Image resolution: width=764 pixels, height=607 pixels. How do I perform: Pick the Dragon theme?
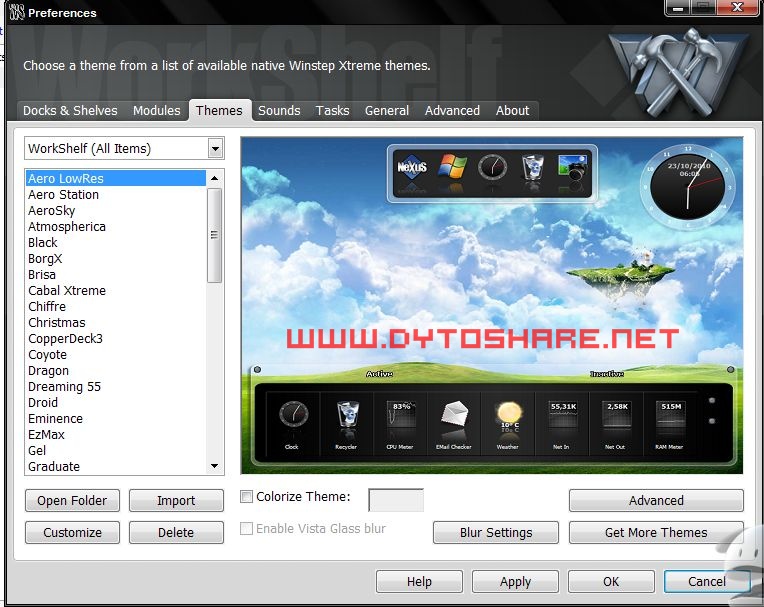click(116, 371)
